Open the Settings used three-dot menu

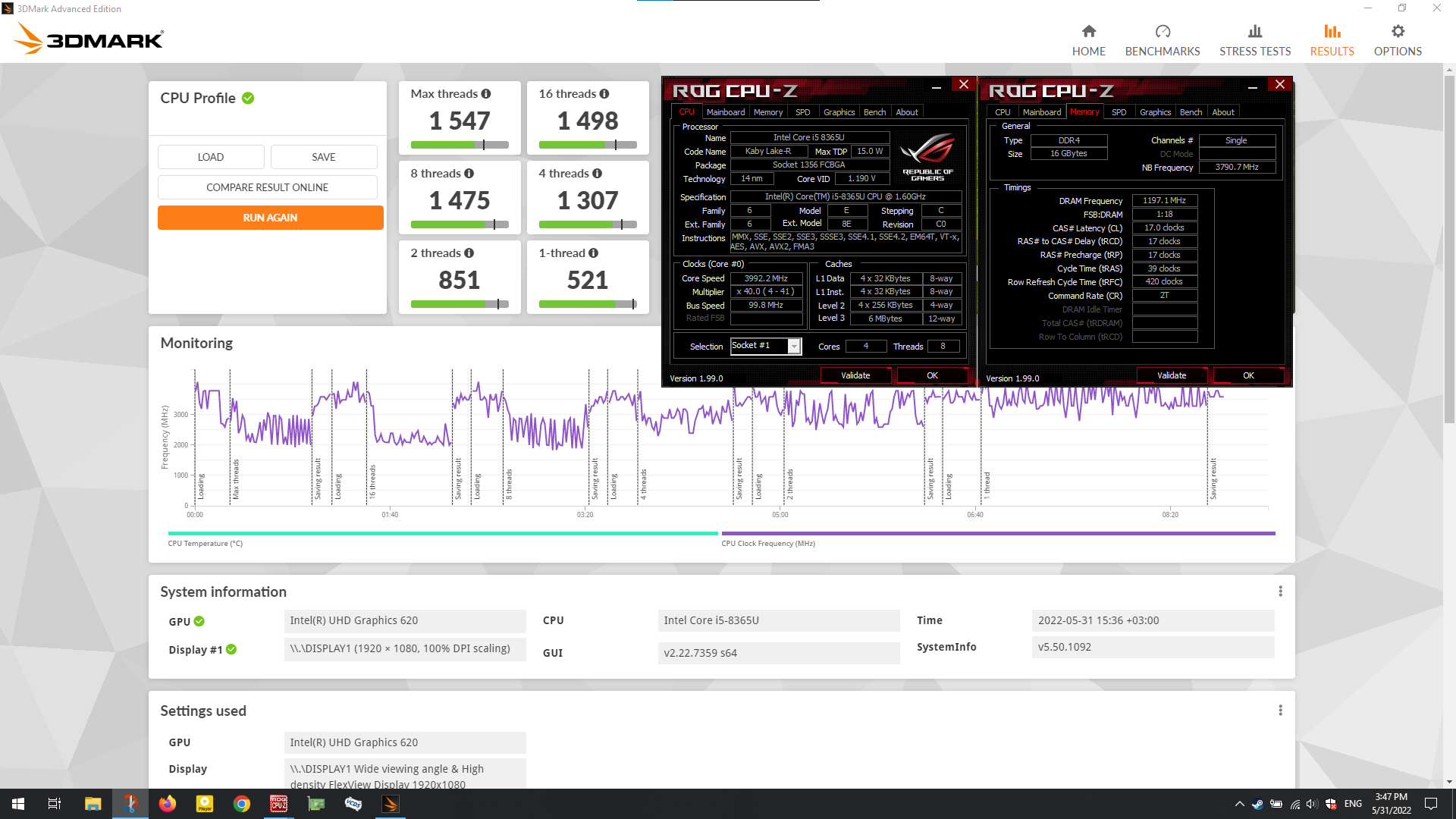[1280, 711]
